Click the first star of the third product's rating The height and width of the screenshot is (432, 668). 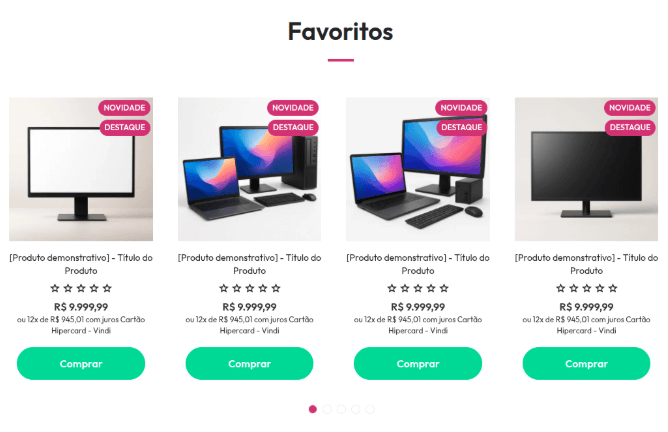[392, 288]
